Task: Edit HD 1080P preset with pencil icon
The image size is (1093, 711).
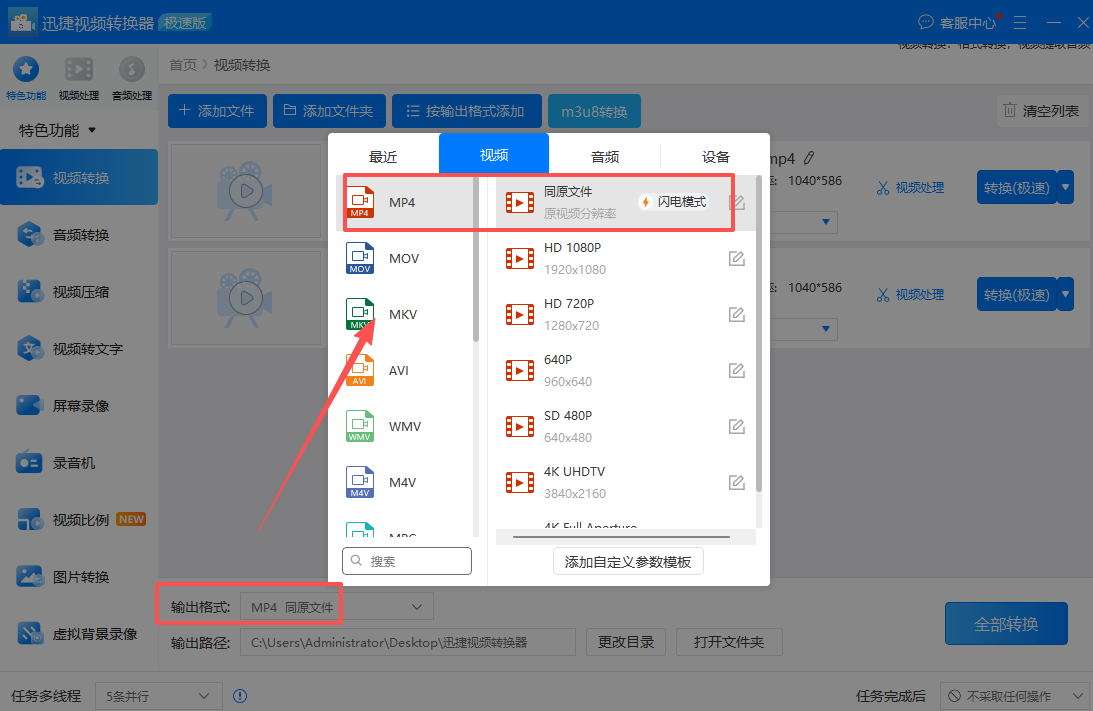Action: (736, 258)
